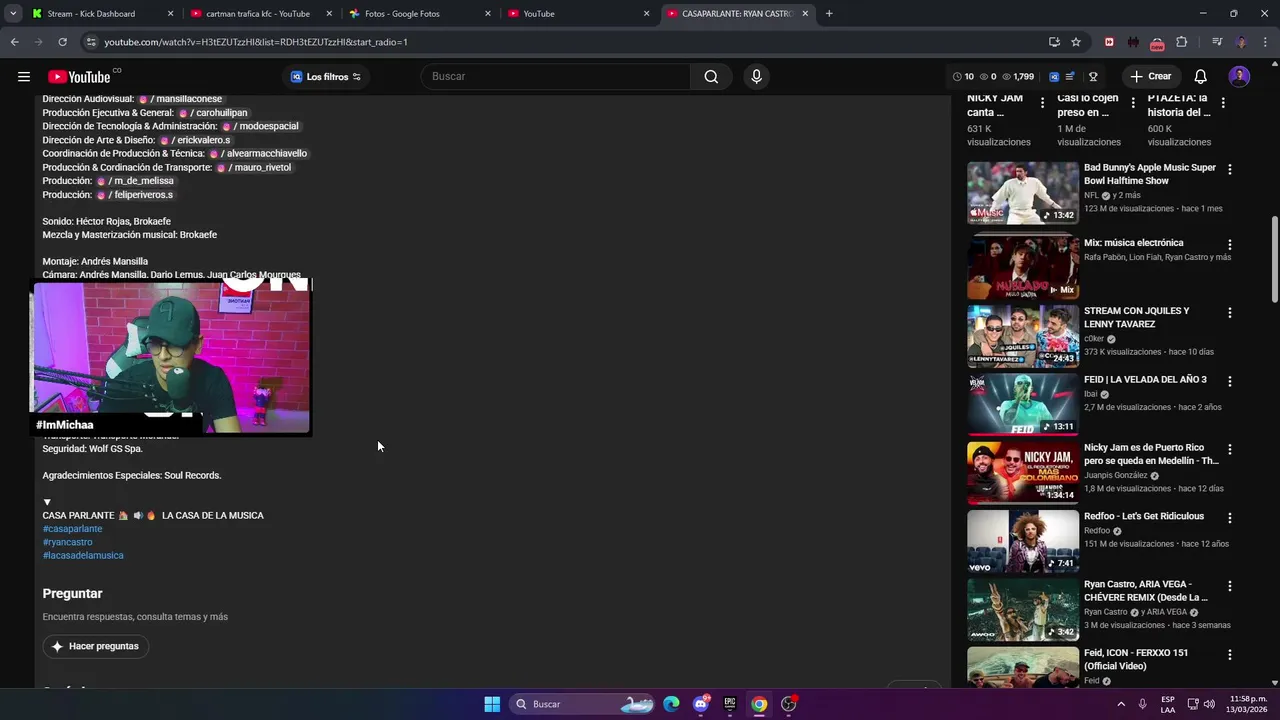Install app icon in the address bar
1280x720 pixels.
click(x=1054, y=42)
